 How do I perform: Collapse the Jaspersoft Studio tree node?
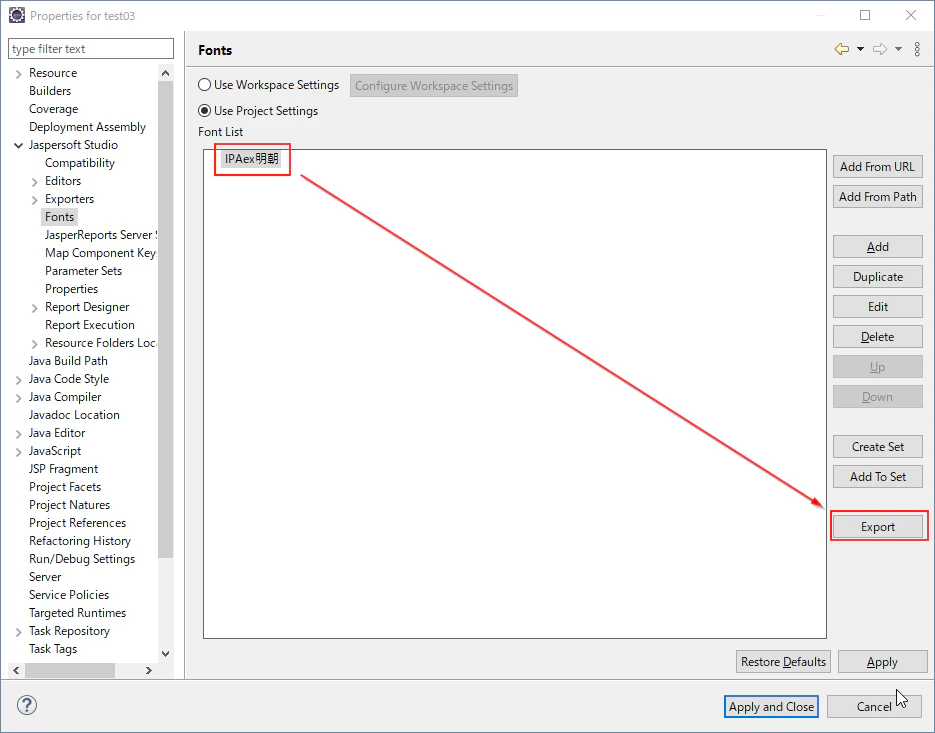click(18, 145)
